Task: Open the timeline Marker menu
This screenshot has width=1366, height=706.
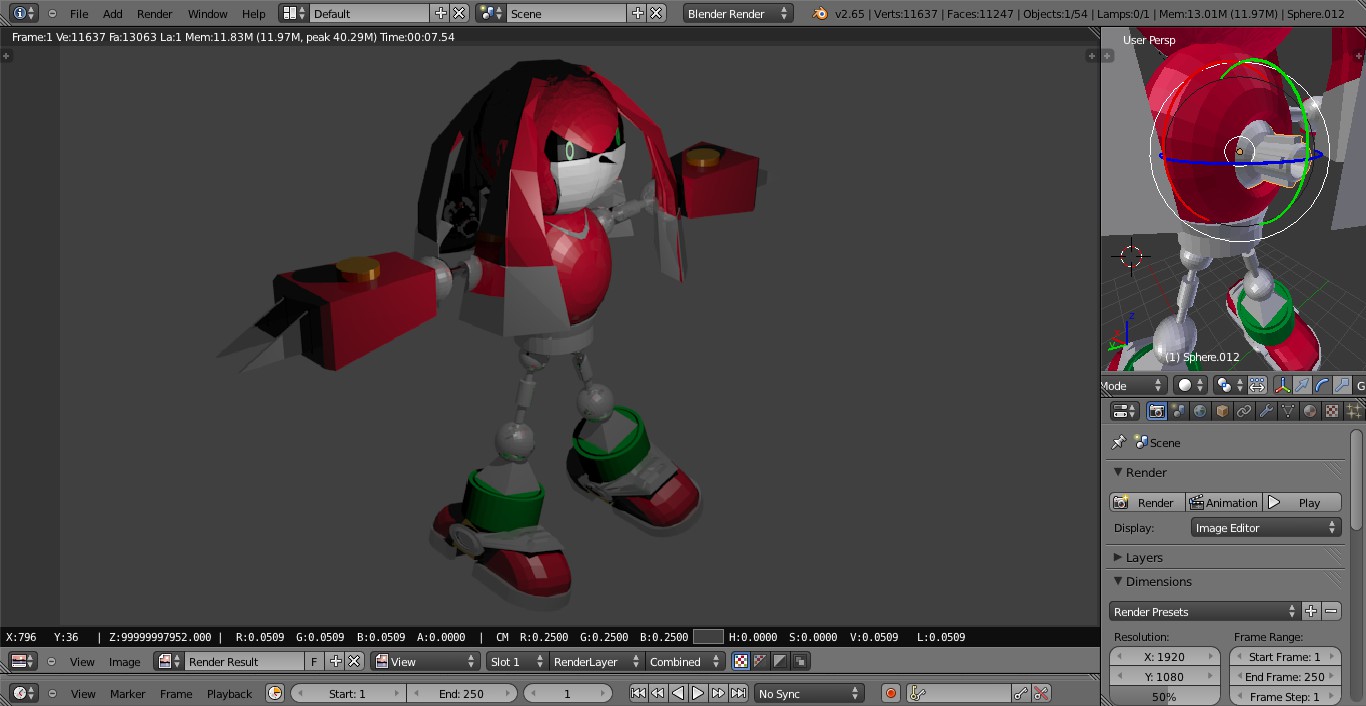Action: tap(128, 693)
